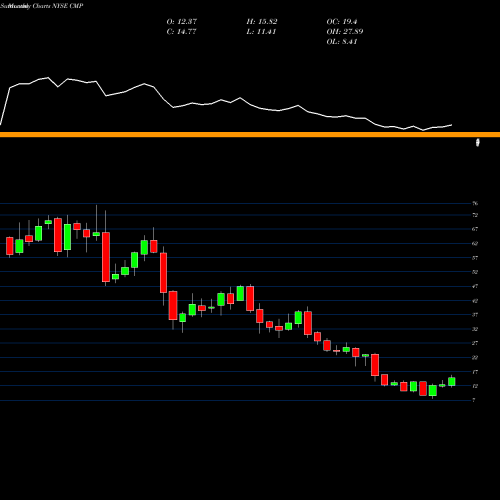Viewport: 500px width, 500px height.
Task: Click the 'OL: 8.41' value
Action: 342,42
